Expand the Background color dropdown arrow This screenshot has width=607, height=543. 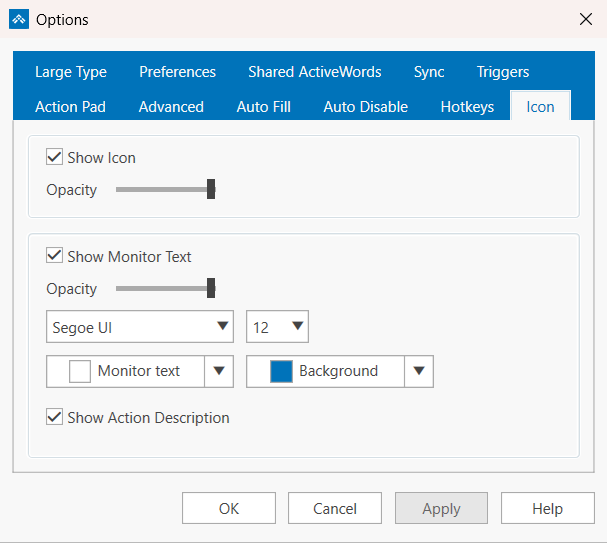pyautogui.click(x=419, y=372)
